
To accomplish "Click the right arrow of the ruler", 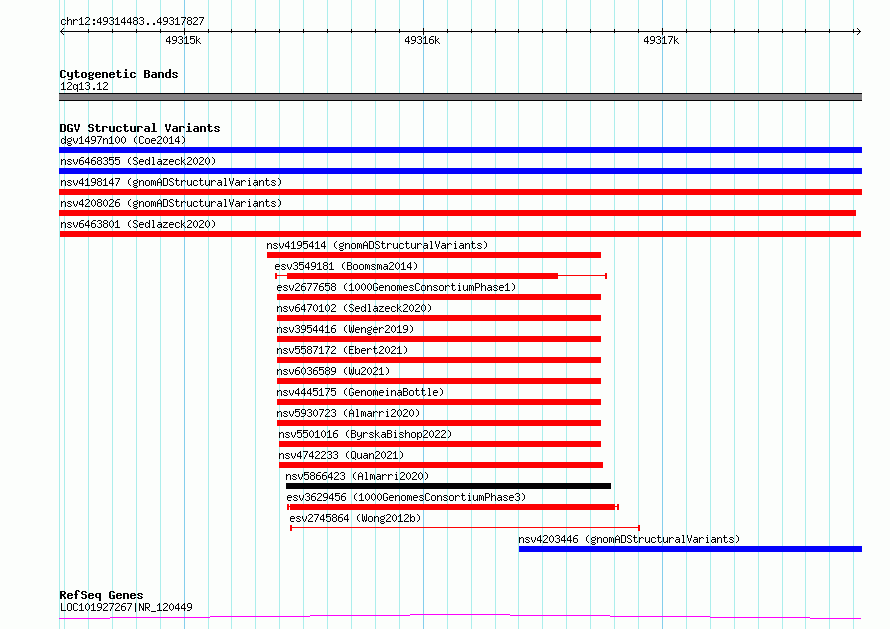I will coord(858,31).
